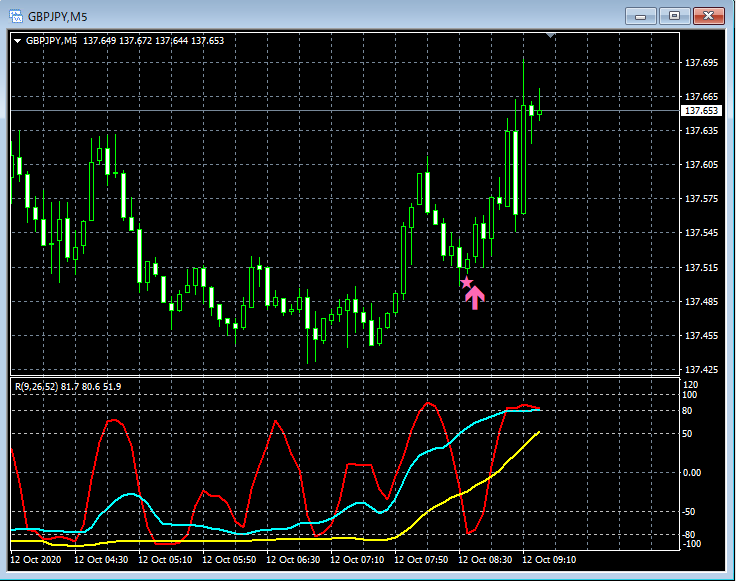Click the 12 Oct 05:10 time label
This screenshot has width=737, height=581.
point(165,560)
